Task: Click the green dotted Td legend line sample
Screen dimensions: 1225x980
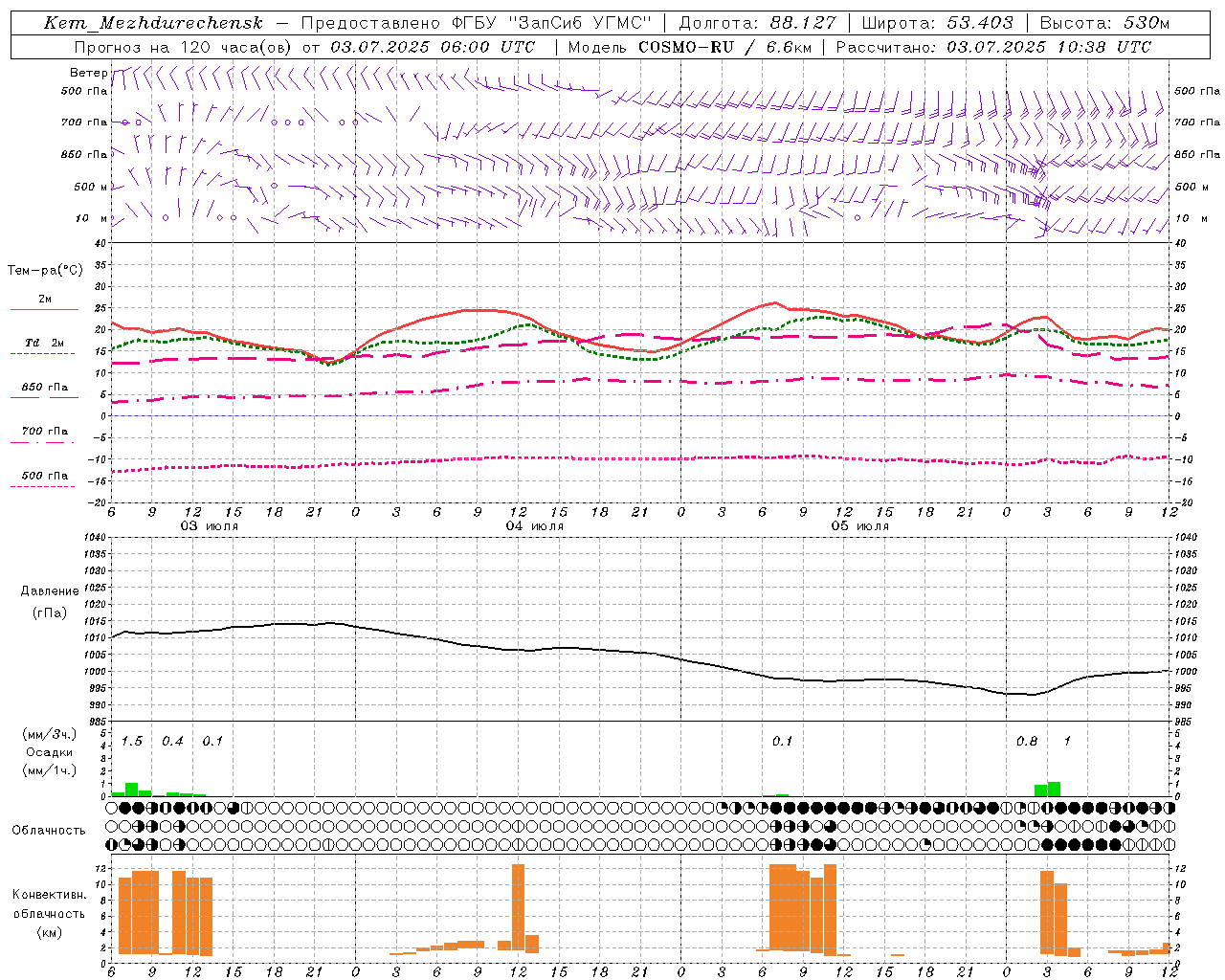Action: 42,354
